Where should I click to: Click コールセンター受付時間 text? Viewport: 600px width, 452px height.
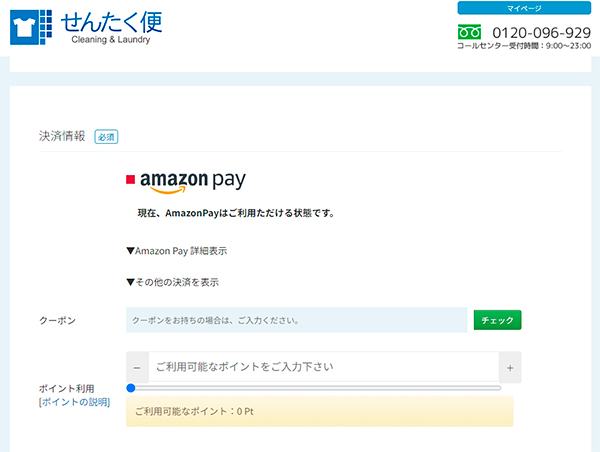pyautogui.click(x=524, y=46)
